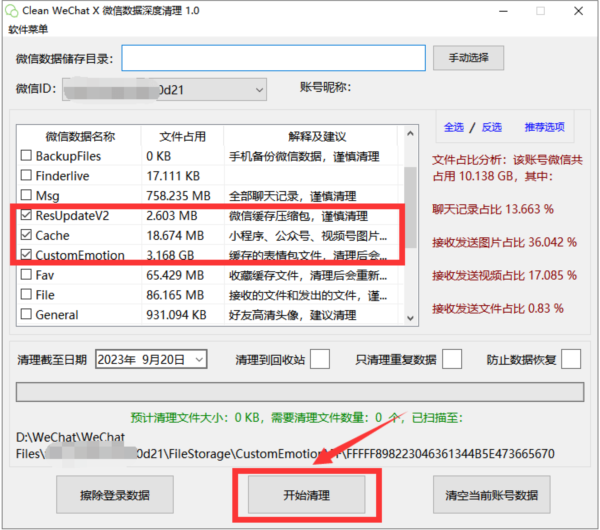Toggle the CustomEmotion checkbox
The width and height of the screenshot is (600, 530).
coord(27,255)
